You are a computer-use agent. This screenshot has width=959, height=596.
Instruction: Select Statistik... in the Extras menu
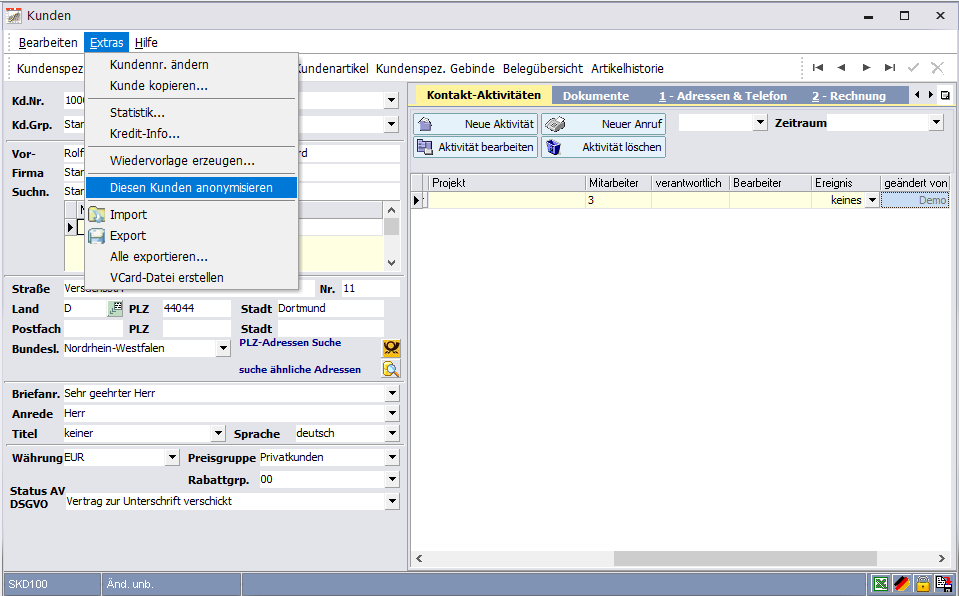[x=191, y=113]
